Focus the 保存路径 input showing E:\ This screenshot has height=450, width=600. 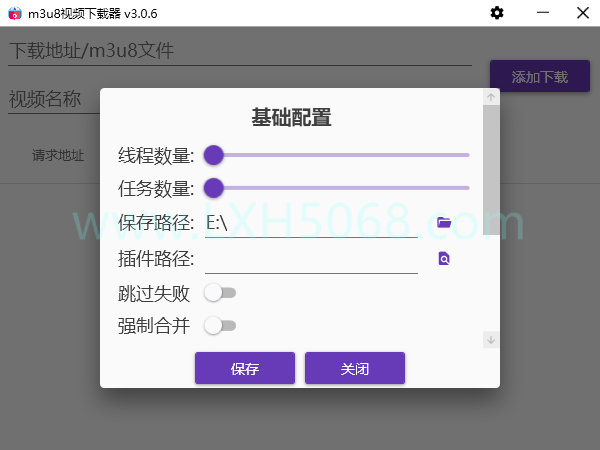pos(311,223)
